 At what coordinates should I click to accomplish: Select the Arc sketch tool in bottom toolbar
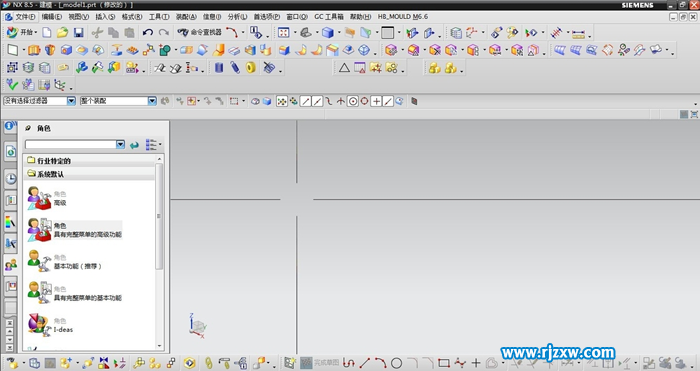[380, 363]
